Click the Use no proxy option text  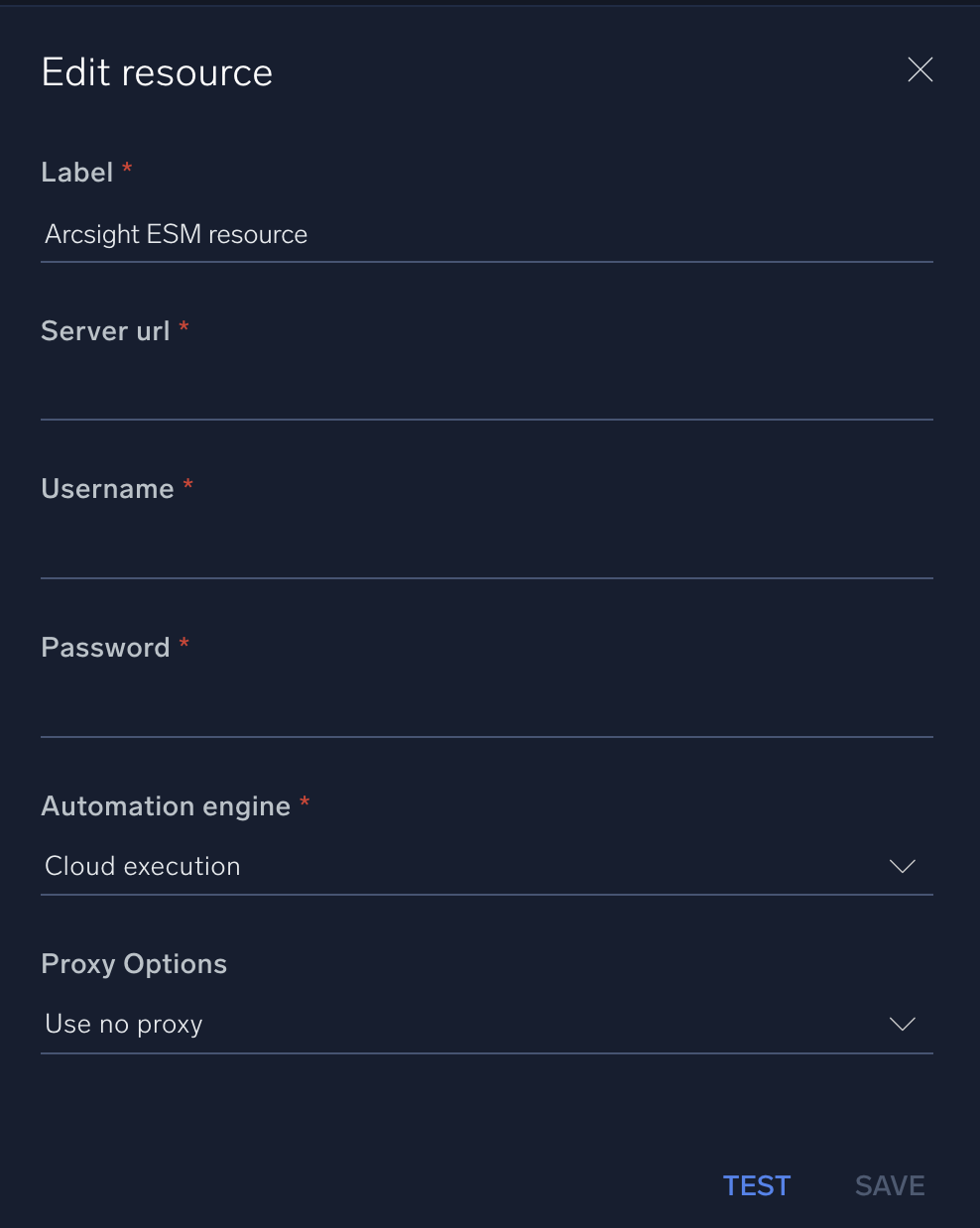click(123, 1024)
